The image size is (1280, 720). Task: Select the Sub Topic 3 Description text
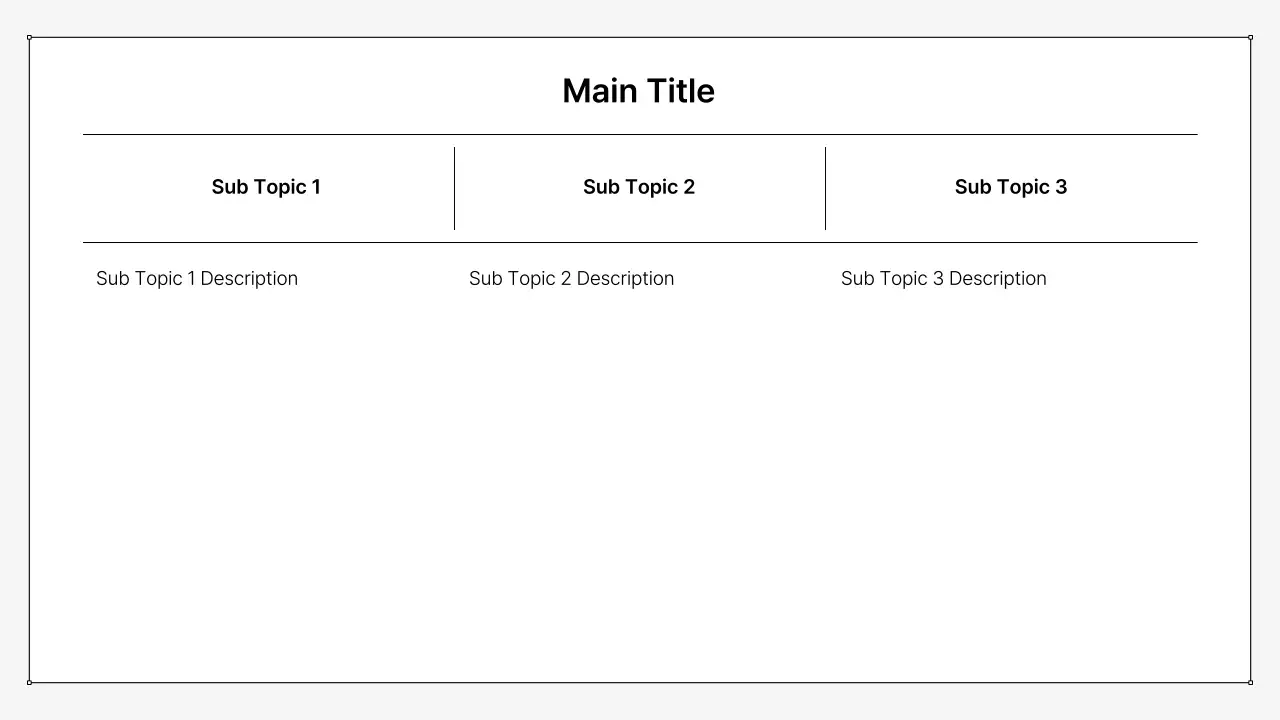click(x=943, y=278)
